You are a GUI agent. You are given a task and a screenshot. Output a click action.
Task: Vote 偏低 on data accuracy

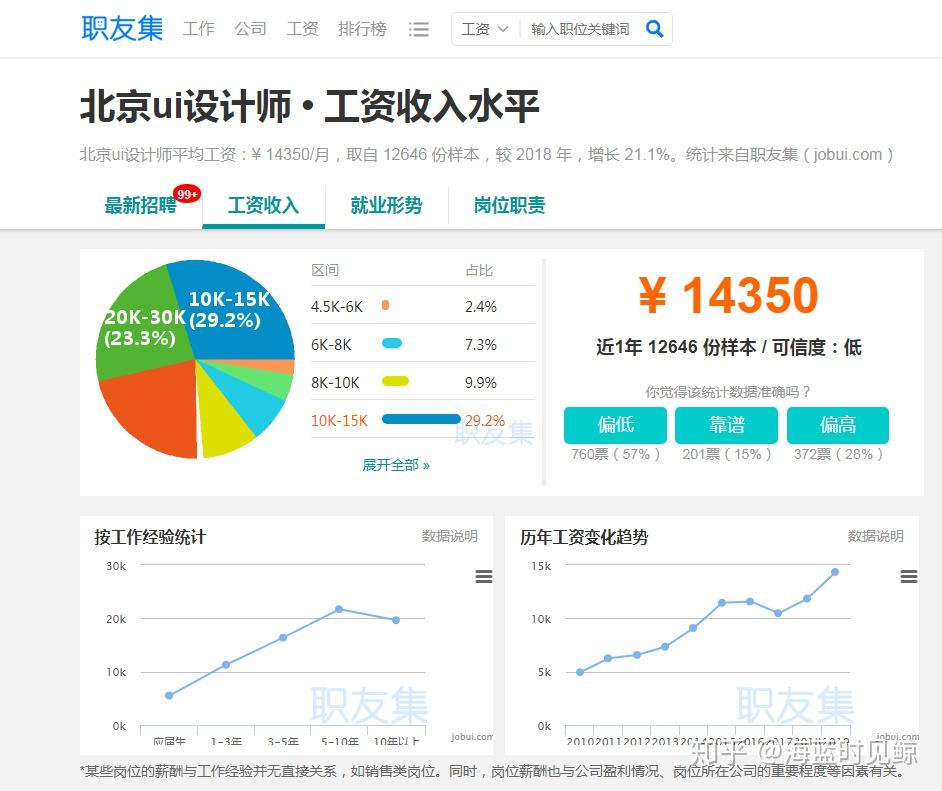coord(615,425)
